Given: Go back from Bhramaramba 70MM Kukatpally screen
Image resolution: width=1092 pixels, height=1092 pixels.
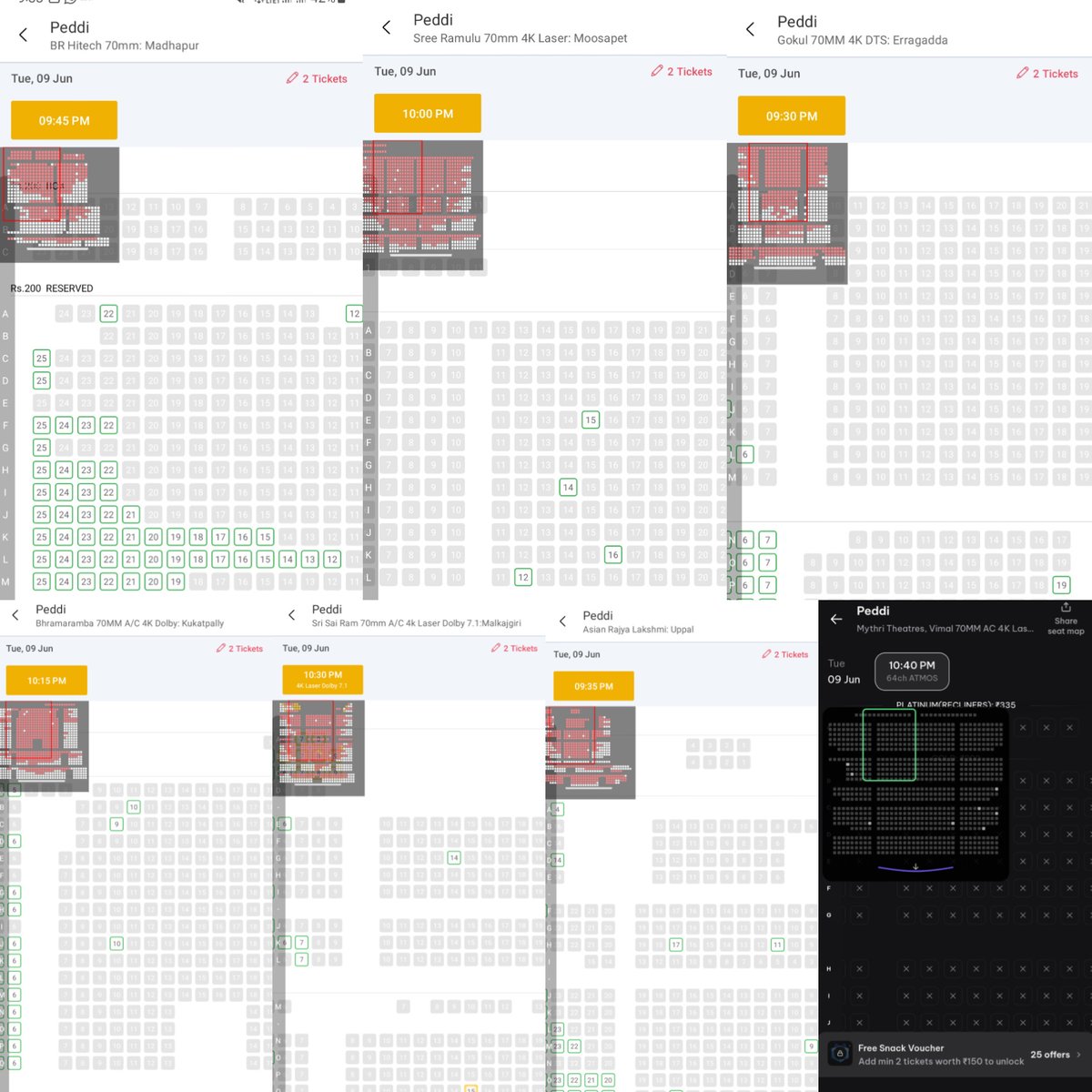Looking at the screenshot, I should click(x=15, y=615).
